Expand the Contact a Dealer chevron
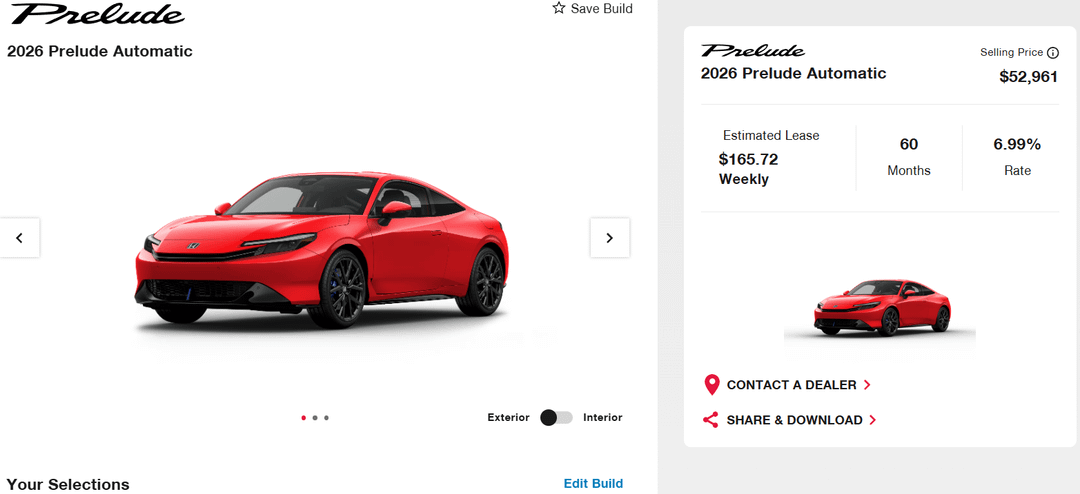The width and height of the screenshot is (1080, 494). pos(867,385)
